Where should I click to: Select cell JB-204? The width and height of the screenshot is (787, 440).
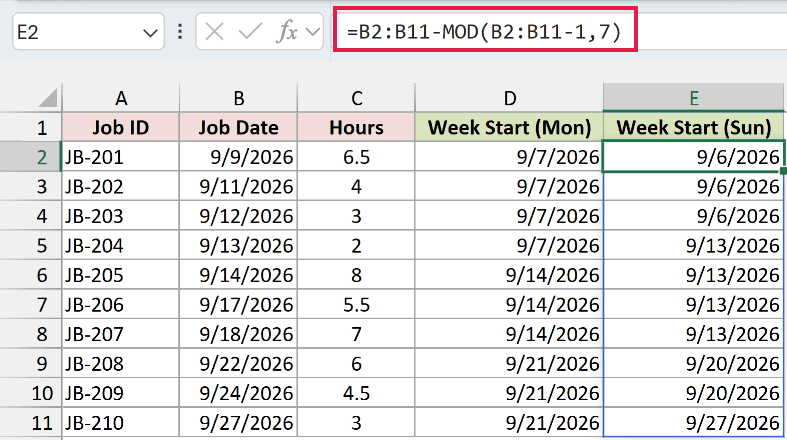coord(120,245)
